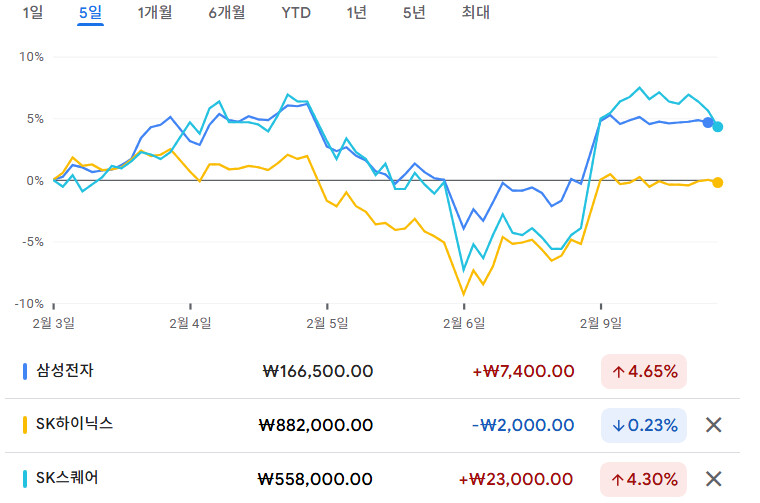Open the SK하이닉스 stock link
The image size is (760, 503).
[76, 425]
